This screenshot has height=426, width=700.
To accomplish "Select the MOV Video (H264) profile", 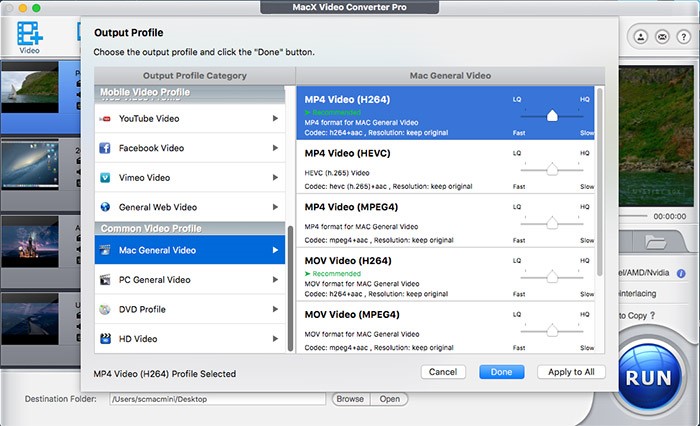I will click(x=400, y=273).
